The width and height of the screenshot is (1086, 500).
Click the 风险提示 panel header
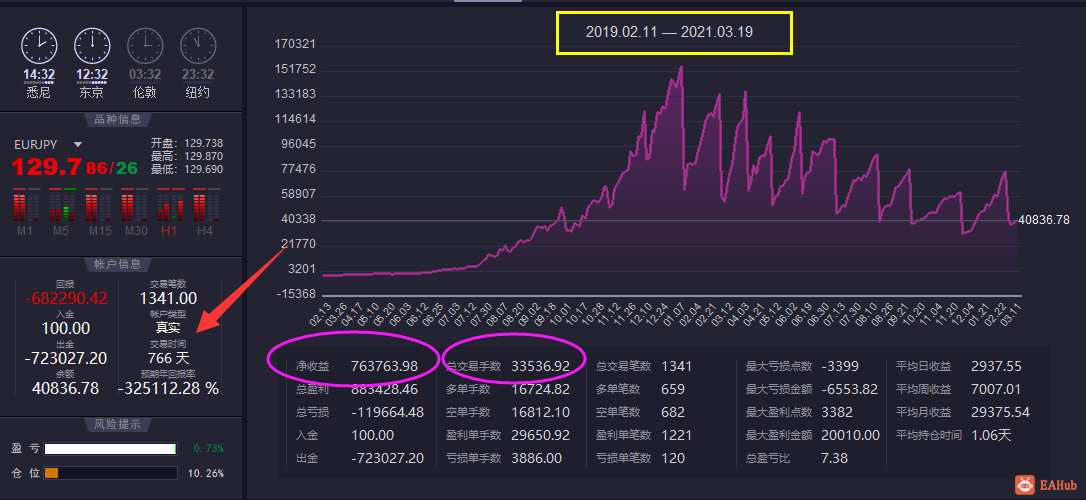click(x=117, y=424)
